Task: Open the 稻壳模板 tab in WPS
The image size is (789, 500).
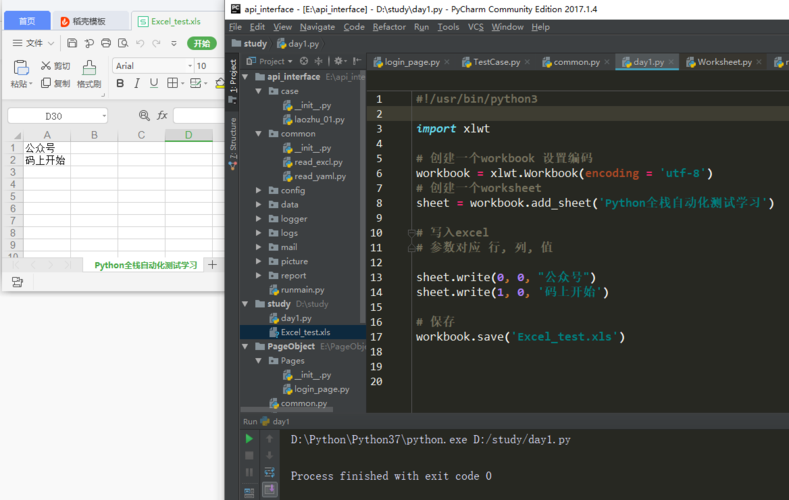Action: (89, 21)
